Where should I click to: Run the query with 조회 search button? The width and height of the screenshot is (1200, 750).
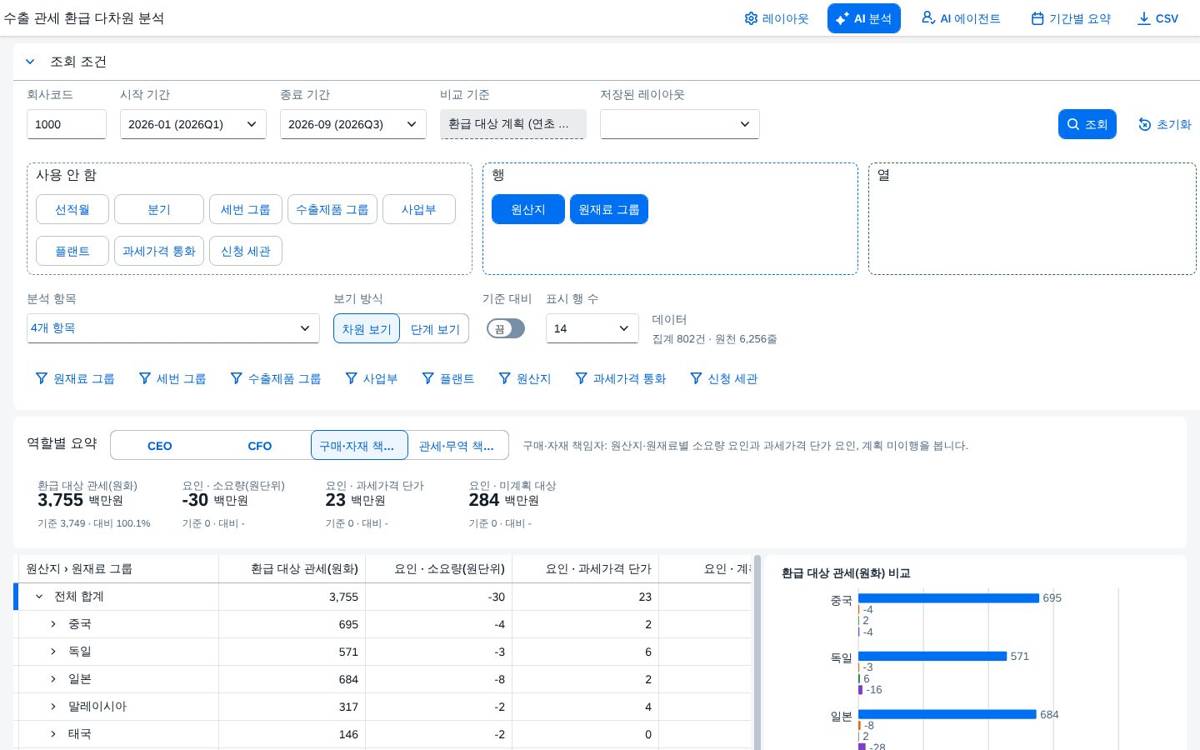(1087, 124)
